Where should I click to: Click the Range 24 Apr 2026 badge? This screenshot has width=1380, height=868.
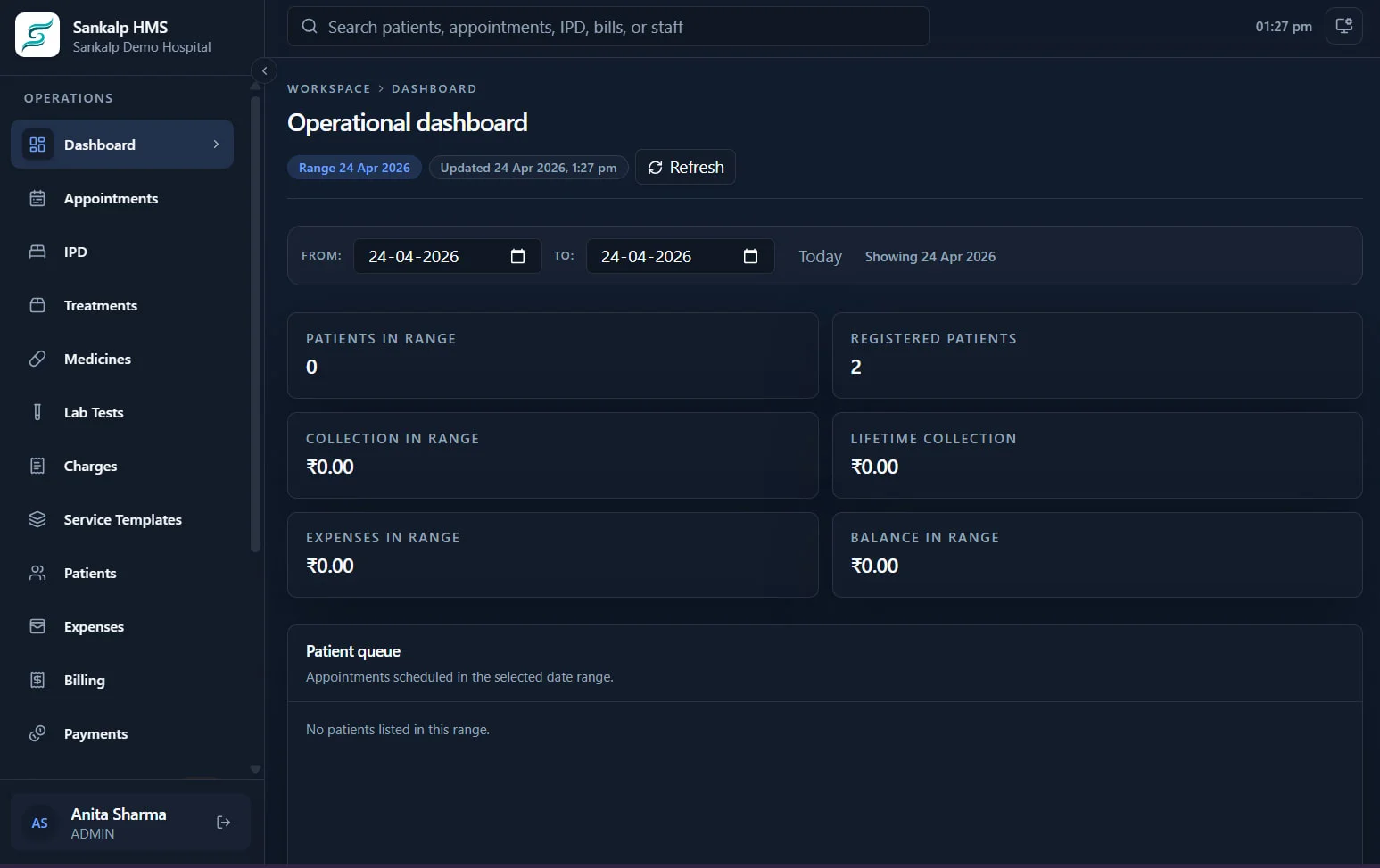coord(354,168)
